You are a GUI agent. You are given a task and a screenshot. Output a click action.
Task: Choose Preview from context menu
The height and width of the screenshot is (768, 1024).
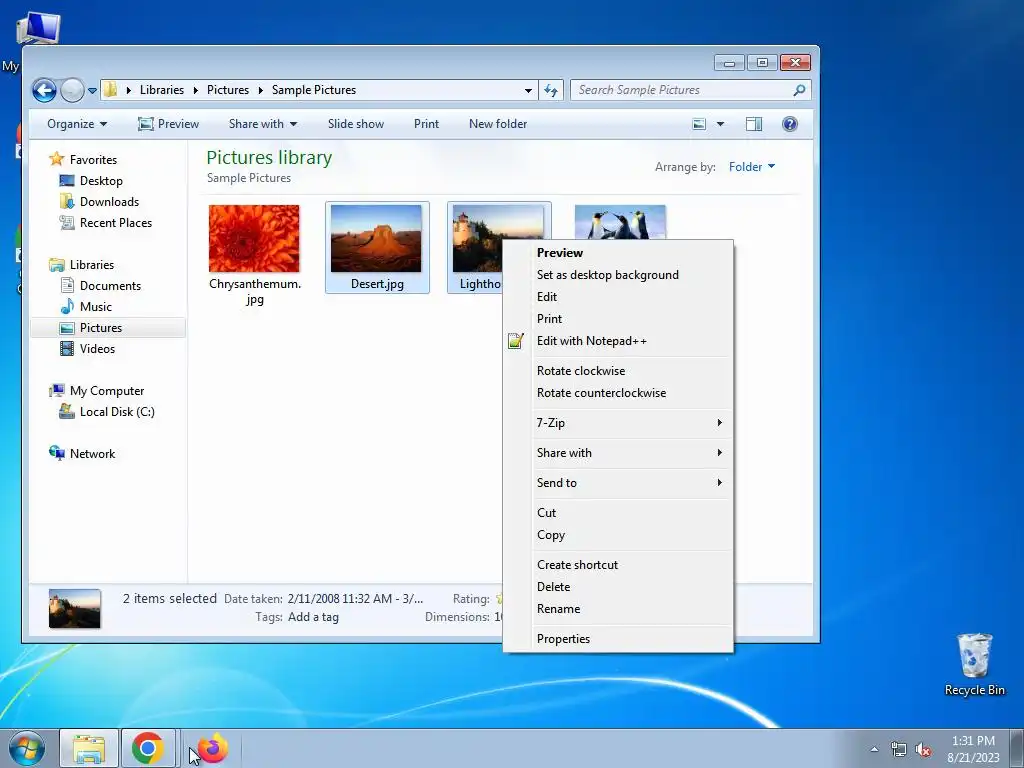[618, 252]
